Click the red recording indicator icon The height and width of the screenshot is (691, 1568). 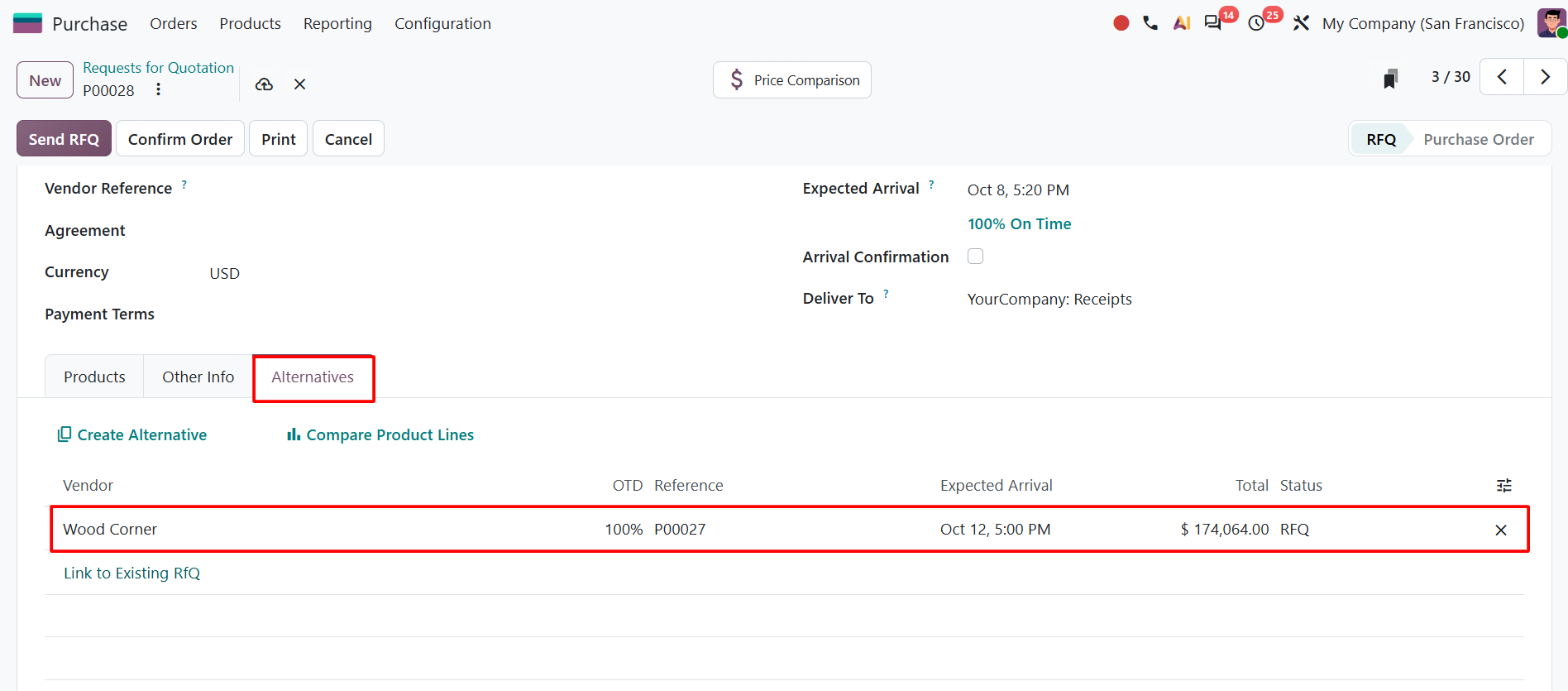[1121, 23]
